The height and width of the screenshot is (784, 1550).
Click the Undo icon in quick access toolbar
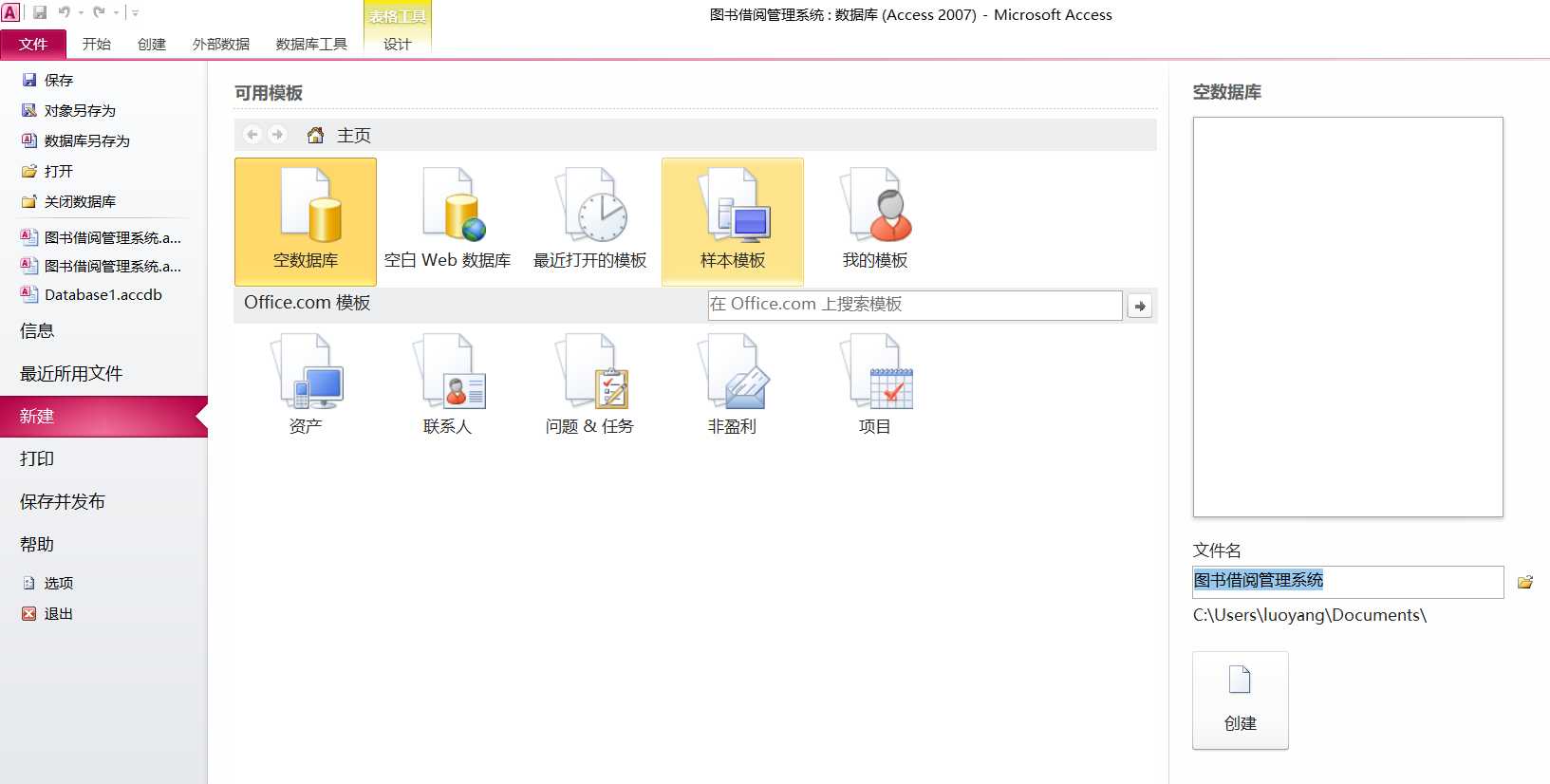tap(65, 12)
